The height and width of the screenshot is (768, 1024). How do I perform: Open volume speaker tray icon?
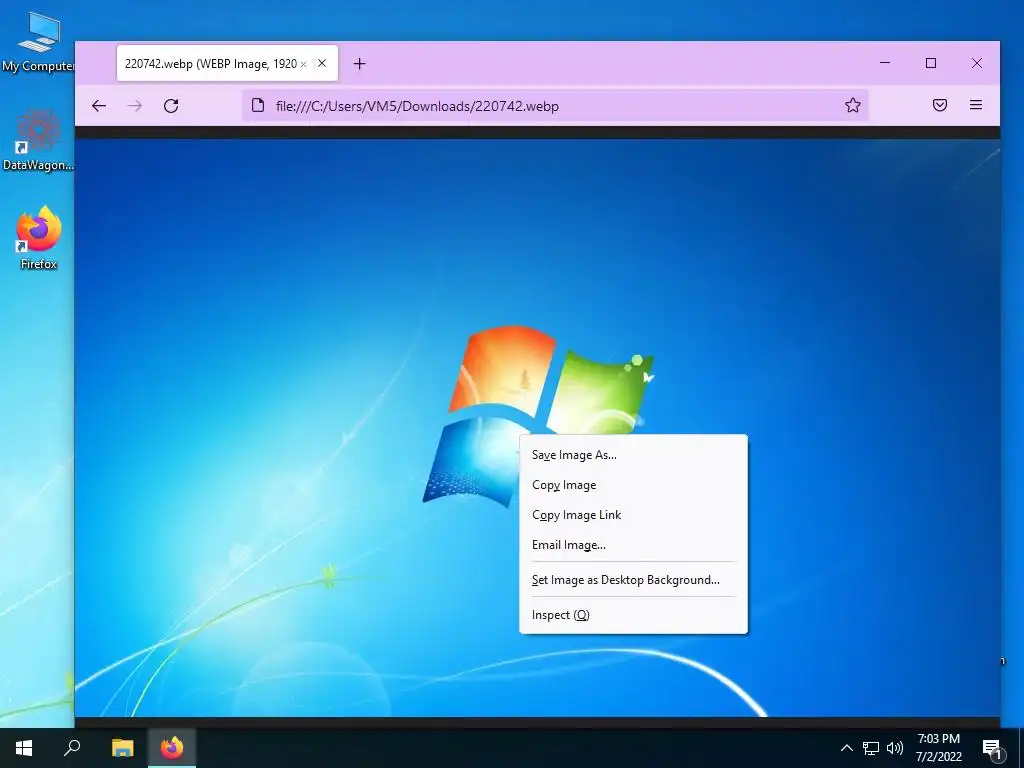(x=895, y=748)
